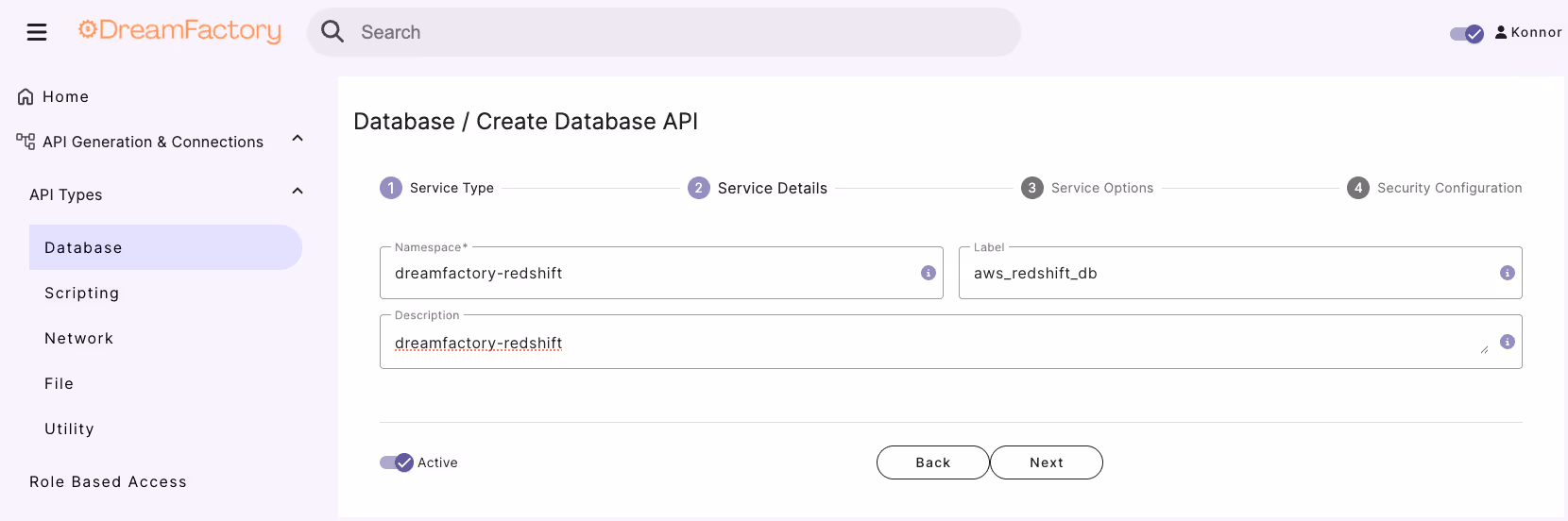The width and height of the screenshot is (1568, 521).
Task: Click the Next button
Action: pyautogui.click(x=1046, y=462)
